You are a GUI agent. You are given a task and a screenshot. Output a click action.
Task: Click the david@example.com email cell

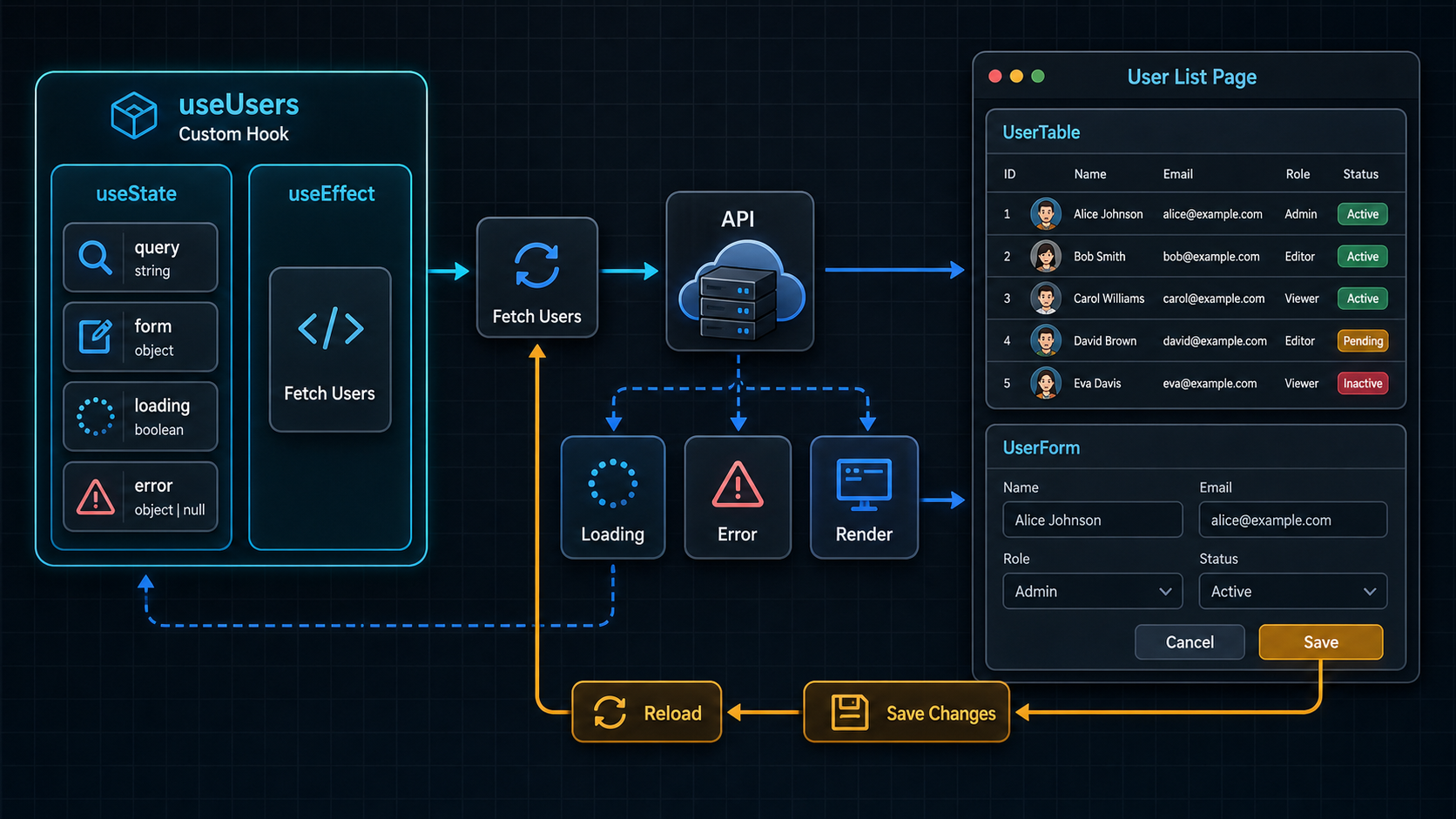click(x=1215, y=341)
